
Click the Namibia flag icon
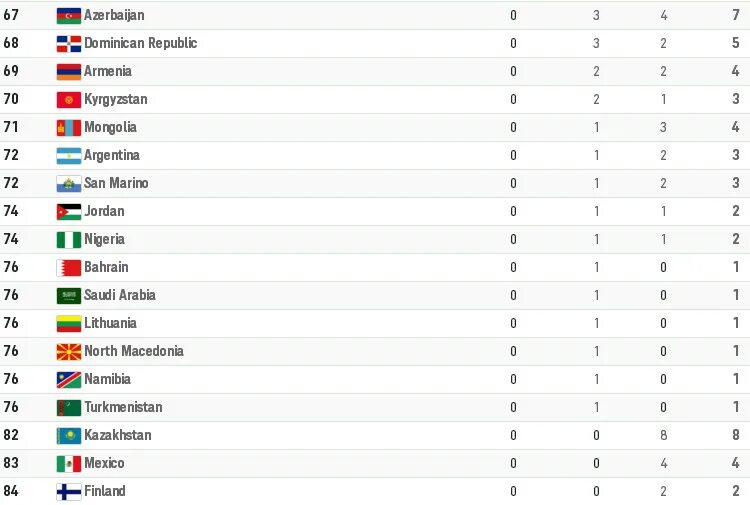[69, 380]
